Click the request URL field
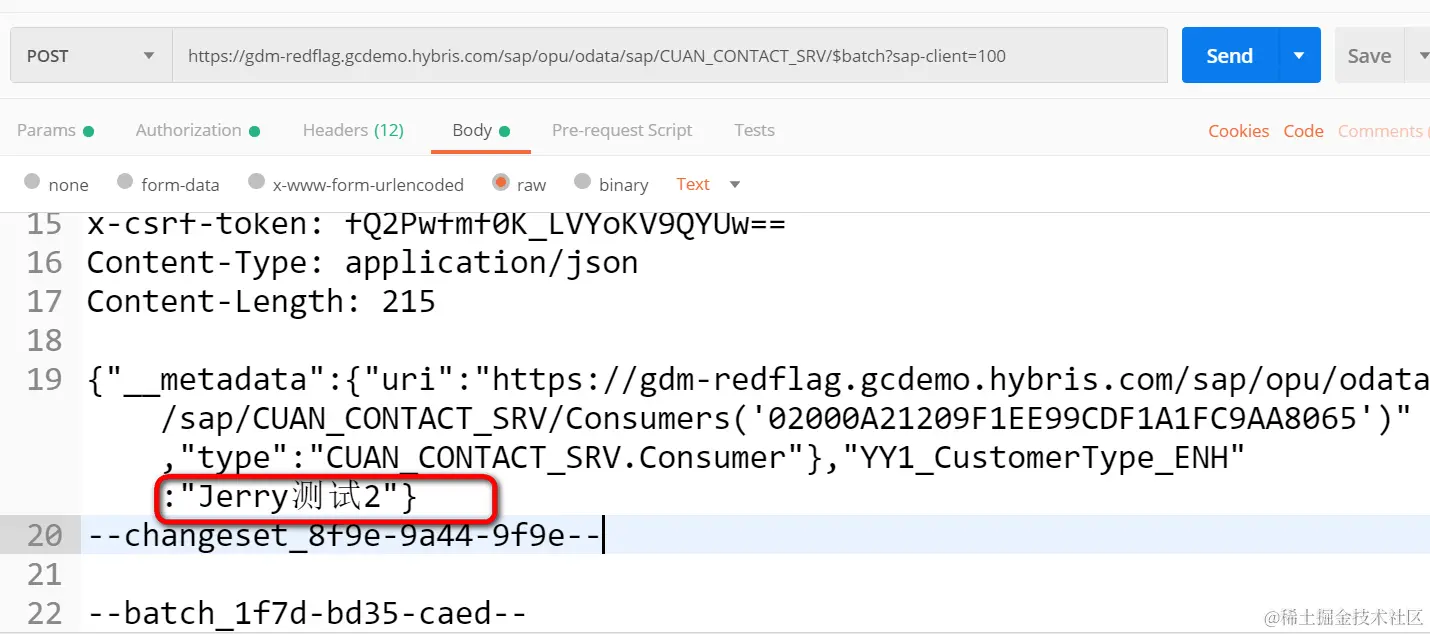This screenshot has width=1430, height=634. (670, 56)
